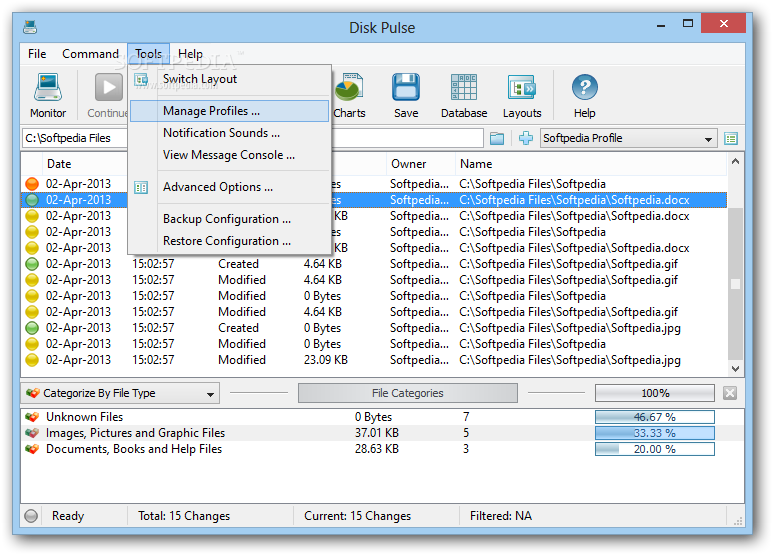Click the Layouts toolbar icon
This screenshot has height=555, width=773.
[522, 88]
